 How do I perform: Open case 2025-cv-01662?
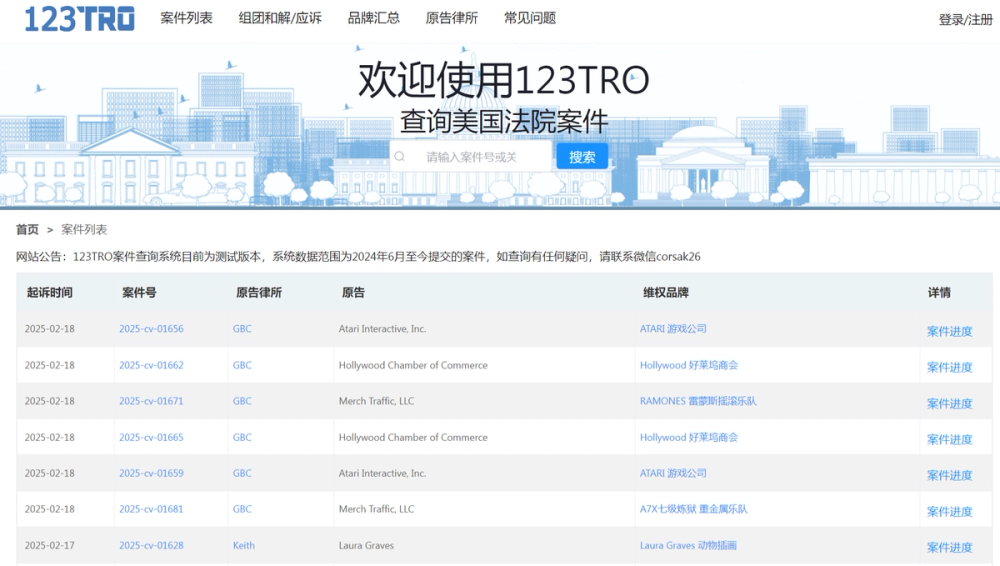[x=151, y=365]
